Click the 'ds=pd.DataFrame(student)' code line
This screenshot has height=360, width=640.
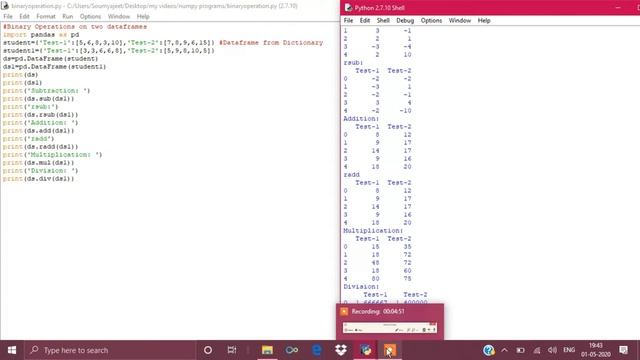(51, 59)
